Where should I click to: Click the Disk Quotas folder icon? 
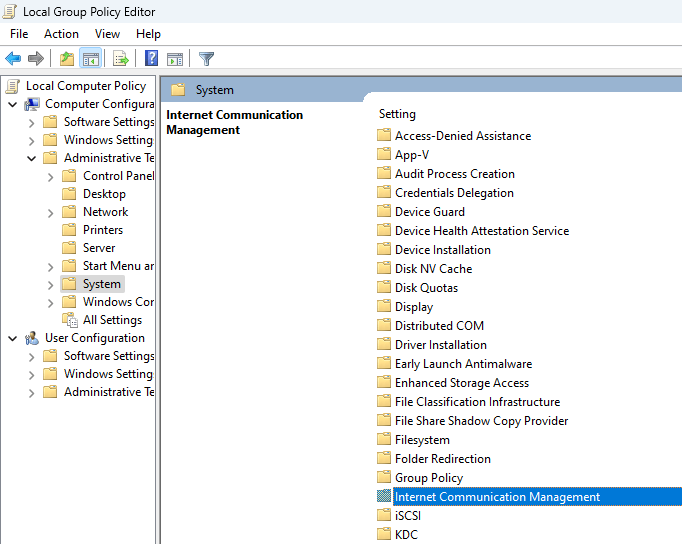click(384, 287)
